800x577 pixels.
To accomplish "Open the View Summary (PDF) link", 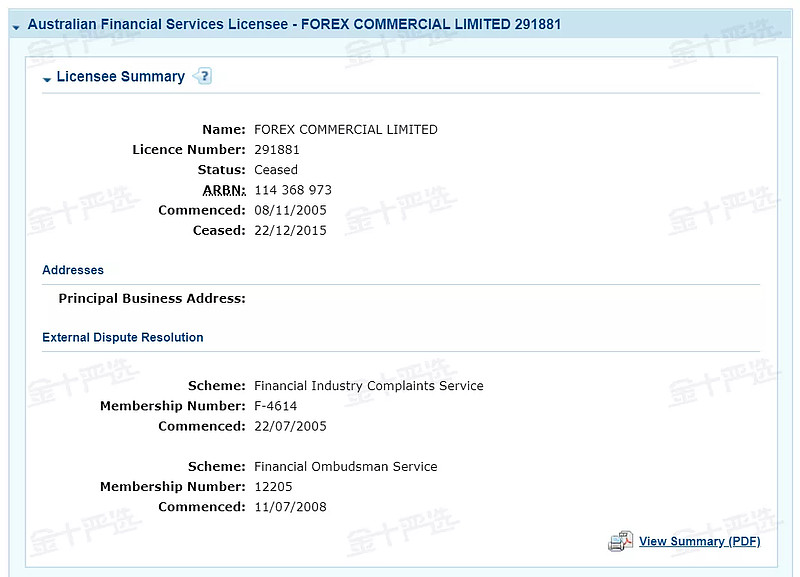I will tap(699, 541).
